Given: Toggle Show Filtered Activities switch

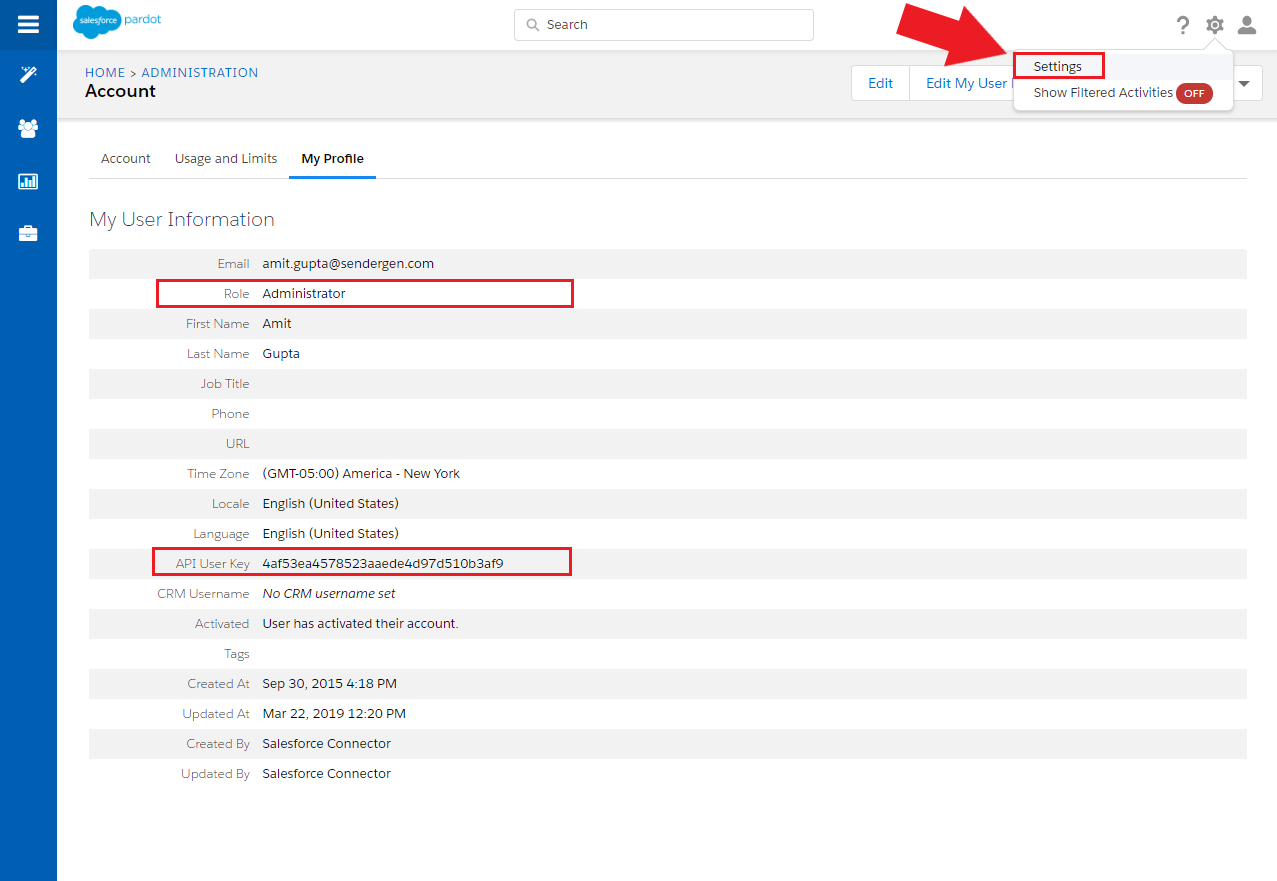Looking at the screenshot, I should (x=1194, y=93).
